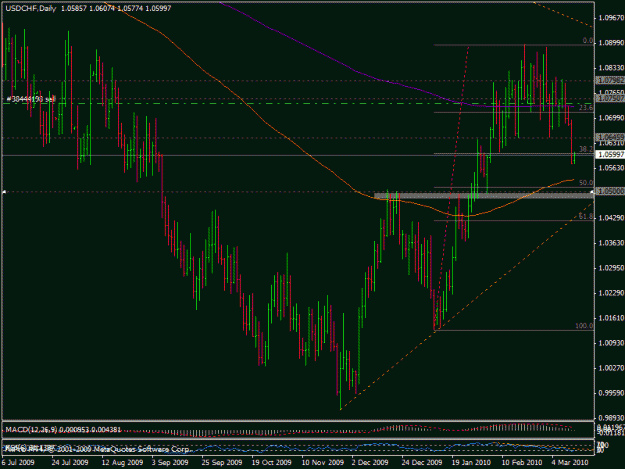Click the 24 Dec 2009 date label
Screen dimensions: 625x469
coord(422,463)
